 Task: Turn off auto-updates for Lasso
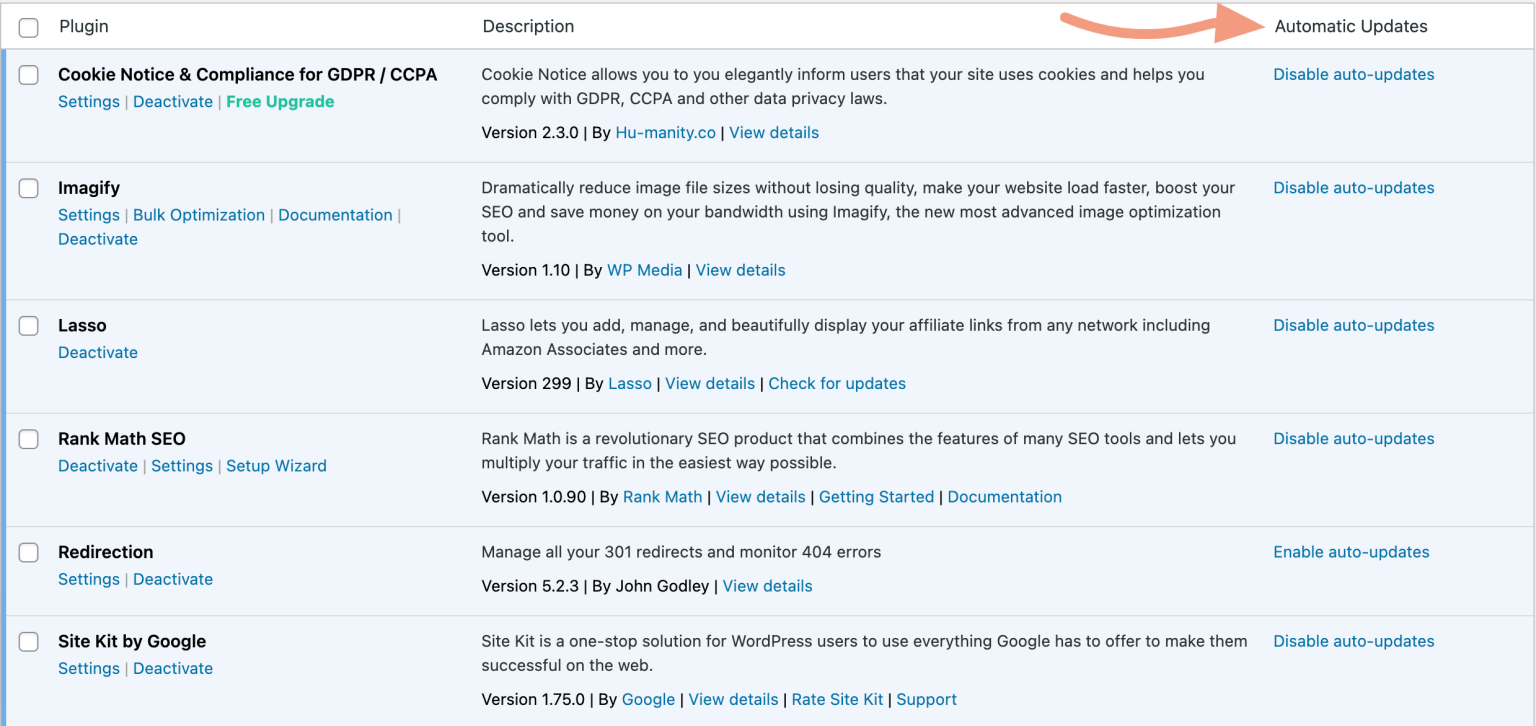pyautogui.click(x=1353, y=325)
